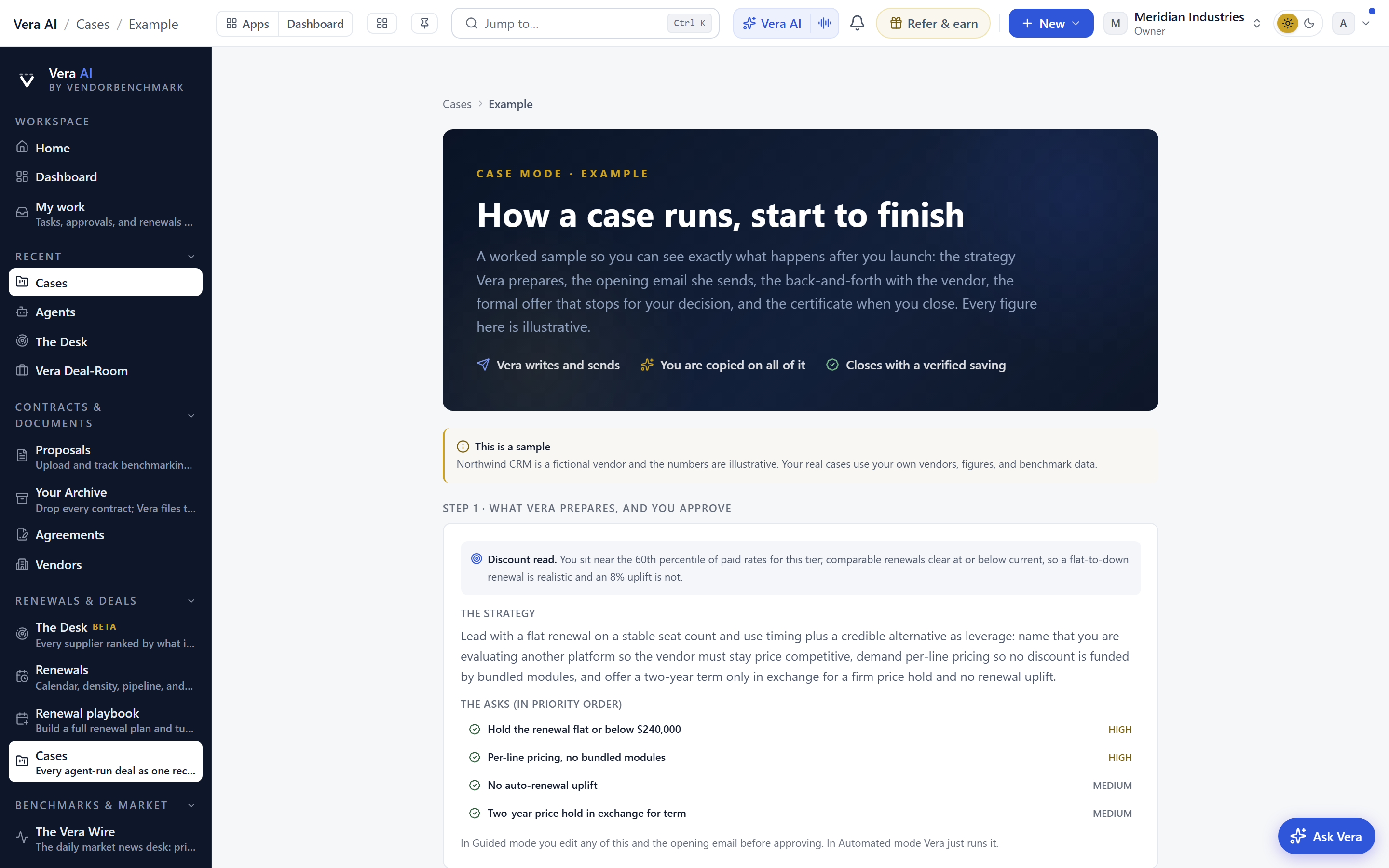Open Vera Deal-Room in sidebar
The width and height of the screenshot is (1389, 868).
[x=106, y=371]
